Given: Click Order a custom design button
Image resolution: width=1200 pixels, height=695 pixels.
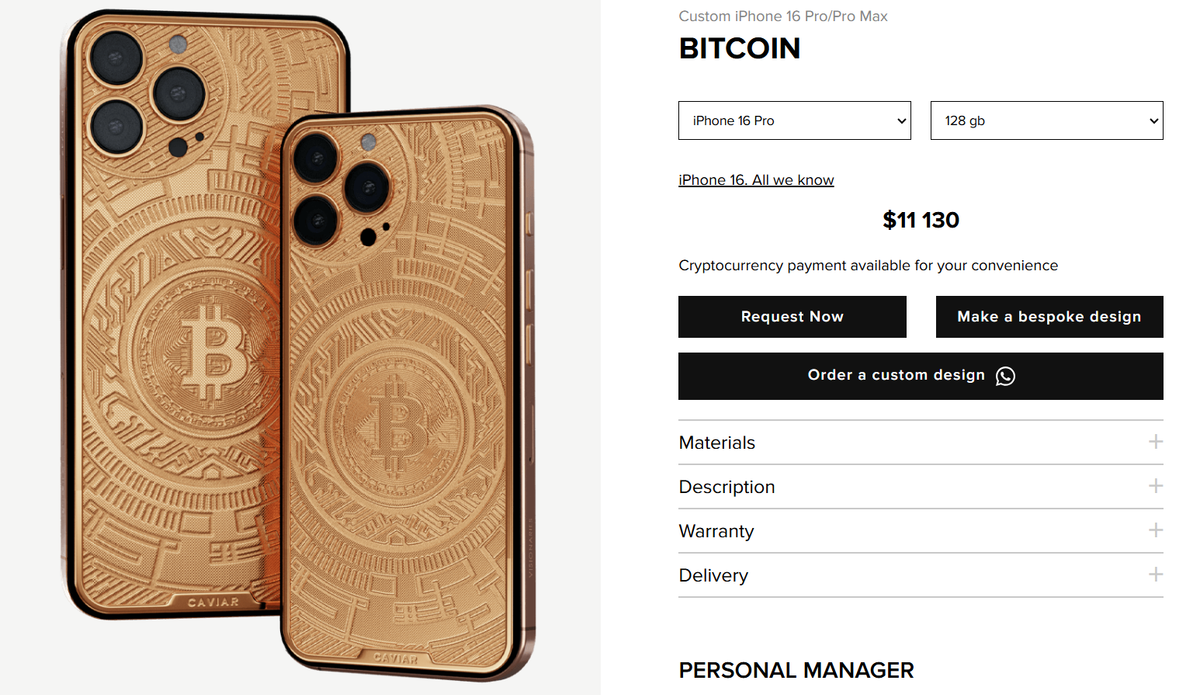Looking at the screenshot, I should tap(896, 376).
